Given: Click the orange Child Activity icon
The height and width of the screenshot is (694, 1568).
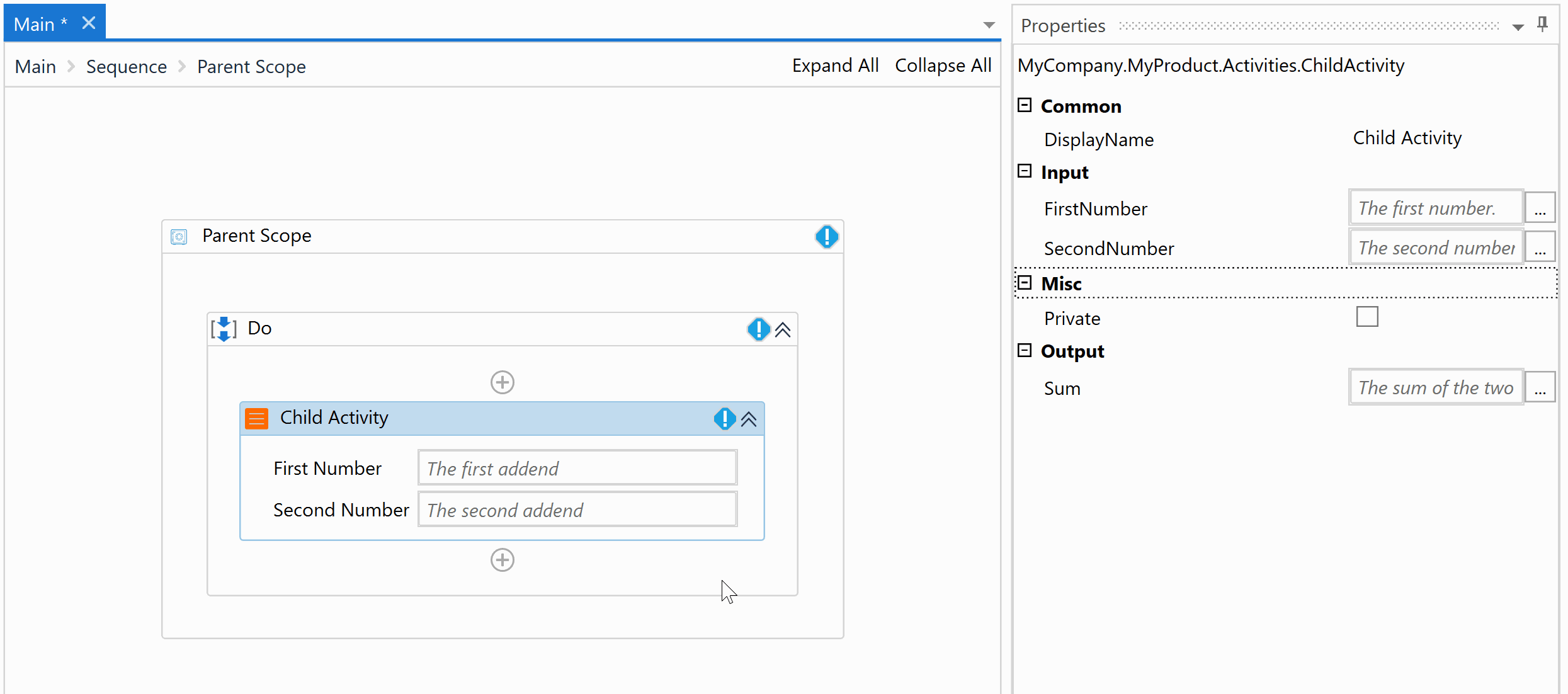Looking at the screenshot, I should coord(256,418).
